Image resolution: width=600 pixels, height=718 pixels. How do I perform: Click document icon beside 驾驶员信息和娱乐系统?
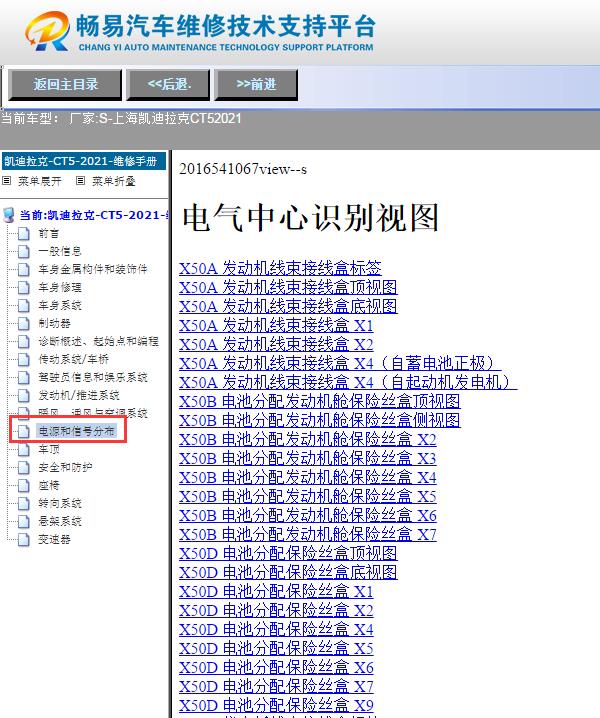click(23, 377)
